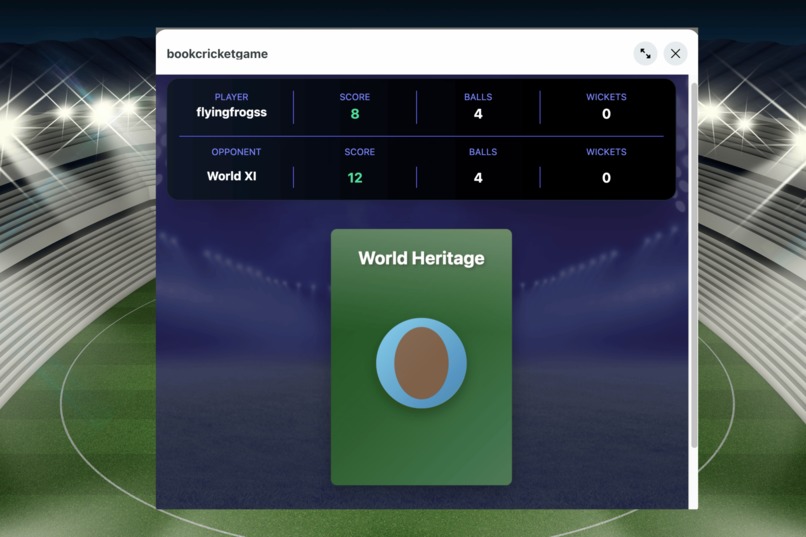Tap the round egg emblem on card
The height and width of the screenshot is (537, 806).
click(422, 363)
